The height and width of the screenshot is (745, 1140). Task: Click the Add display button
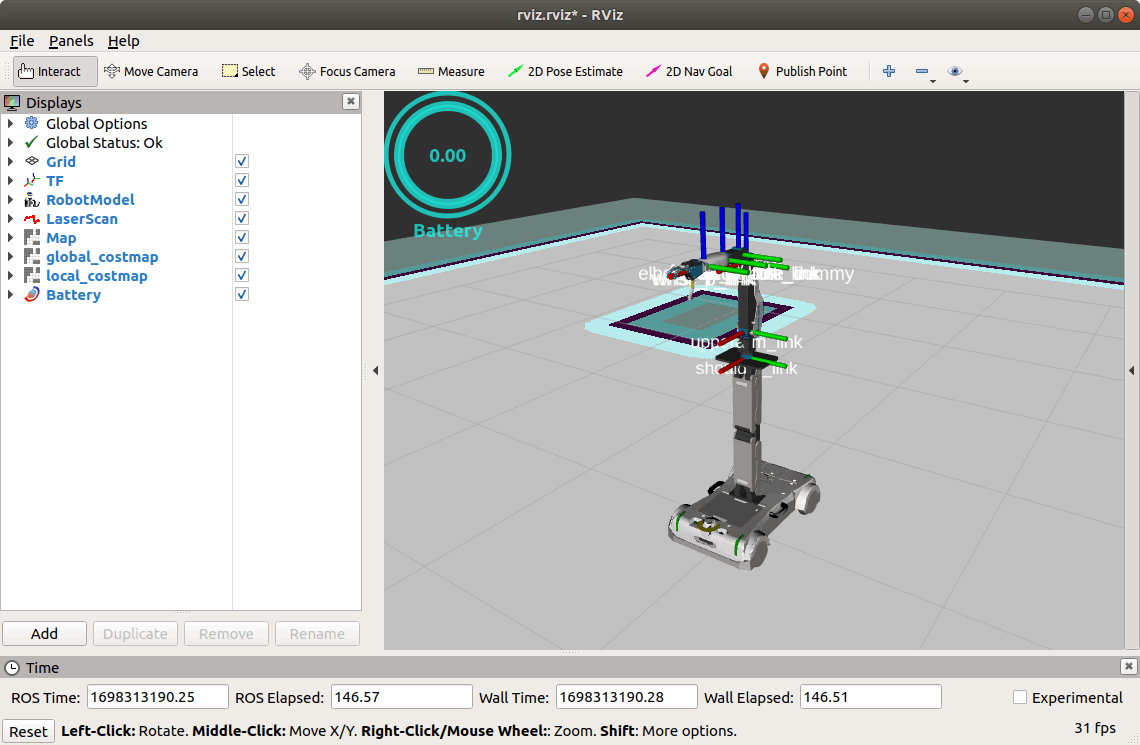tap(44, 634)
